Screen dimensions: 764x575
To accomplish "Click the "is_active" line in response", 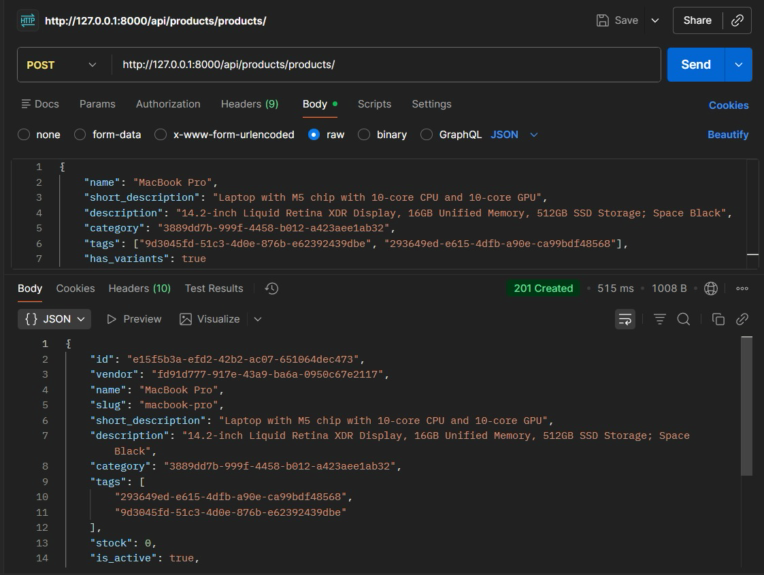I will [x=144, y=558].
